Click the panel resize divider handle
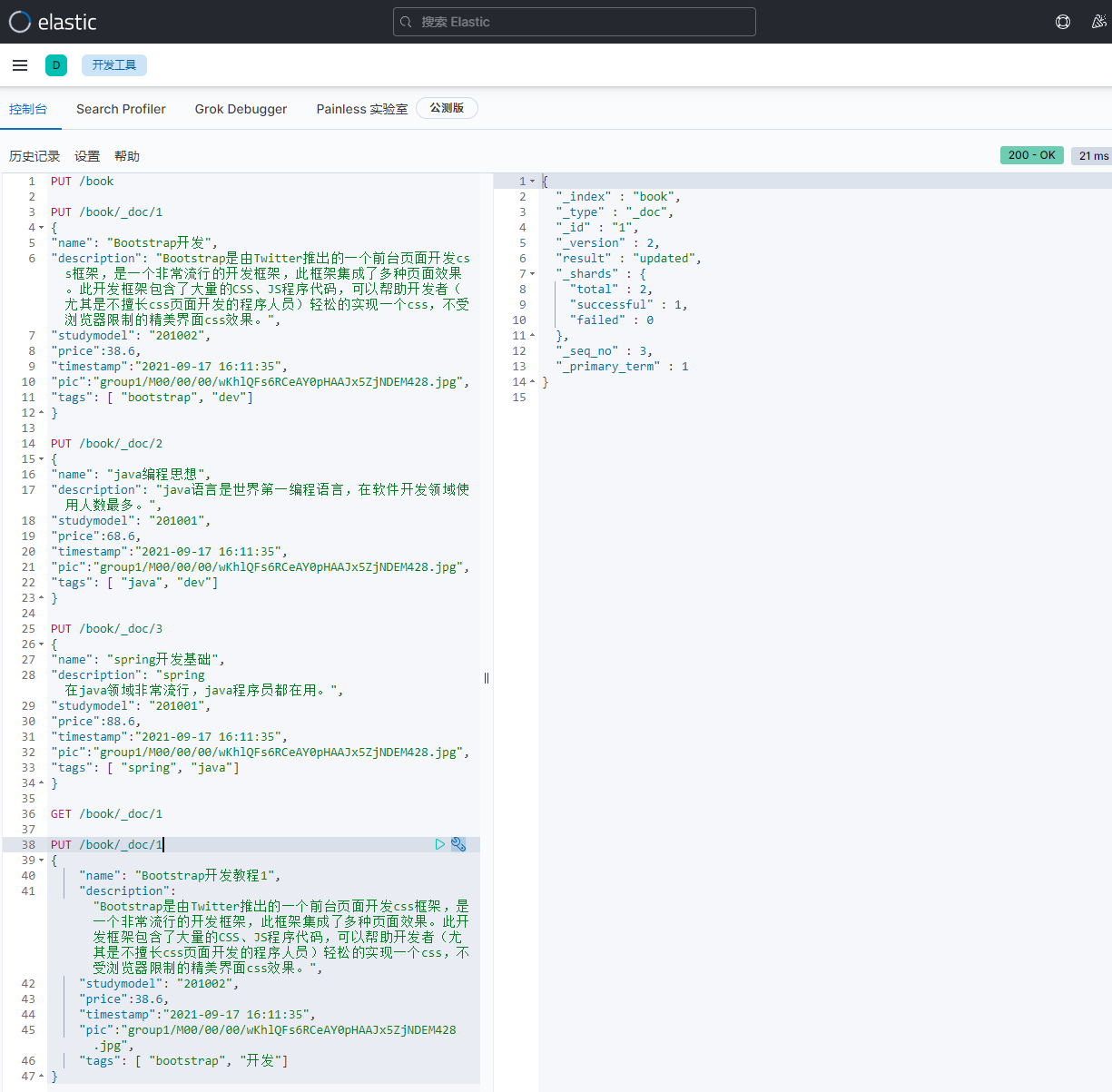 coord(487,678)
